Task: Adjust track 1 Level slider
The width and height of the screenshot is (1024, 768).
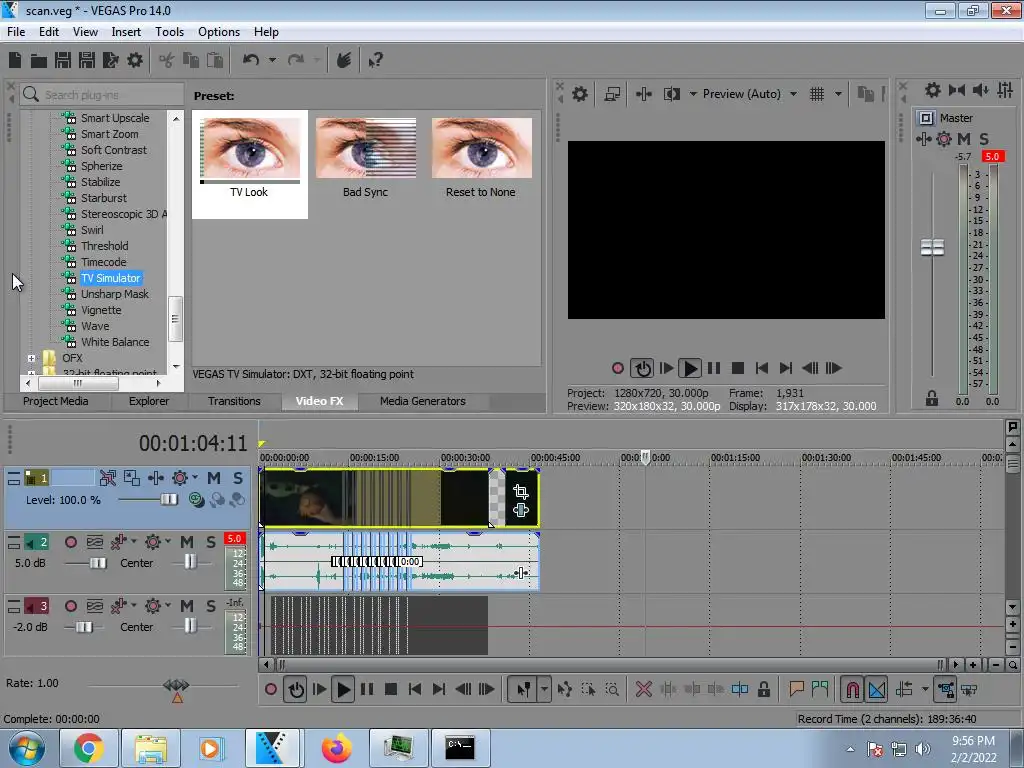Action: pos(168,500)
